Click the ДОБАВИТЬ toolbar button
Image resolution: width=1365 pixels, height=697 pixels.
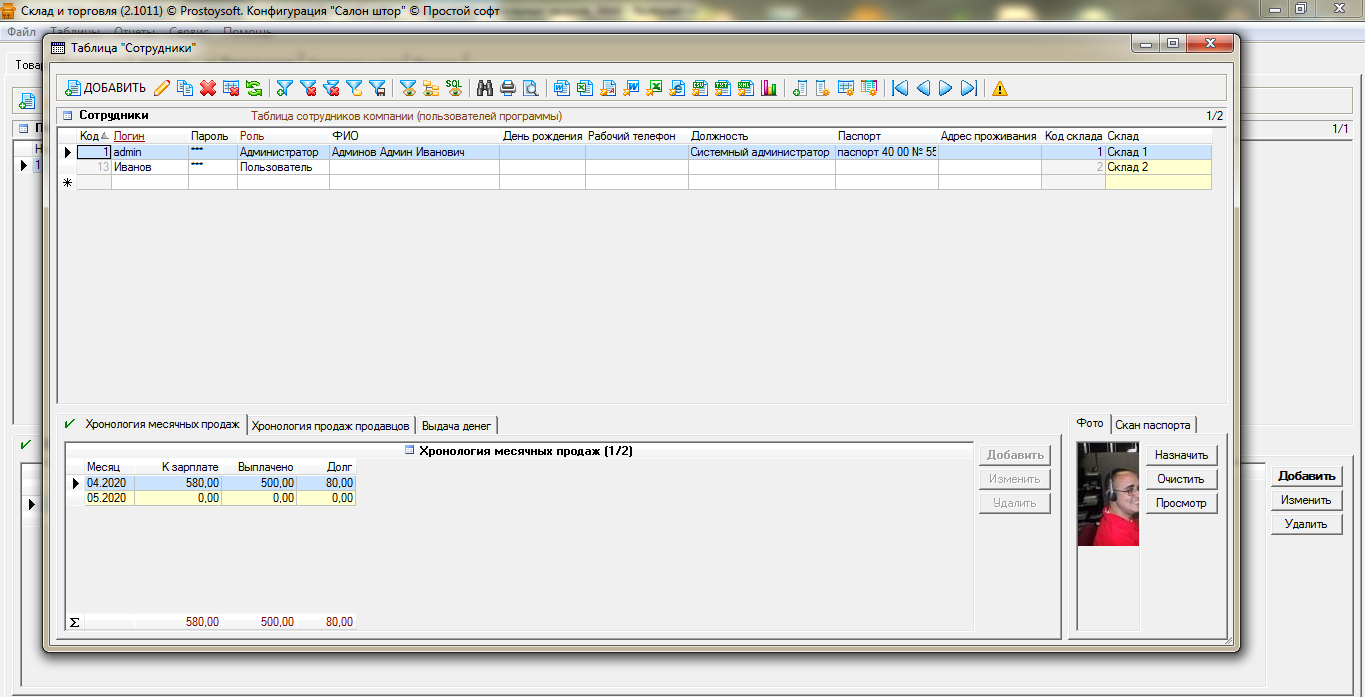point(105,88)
